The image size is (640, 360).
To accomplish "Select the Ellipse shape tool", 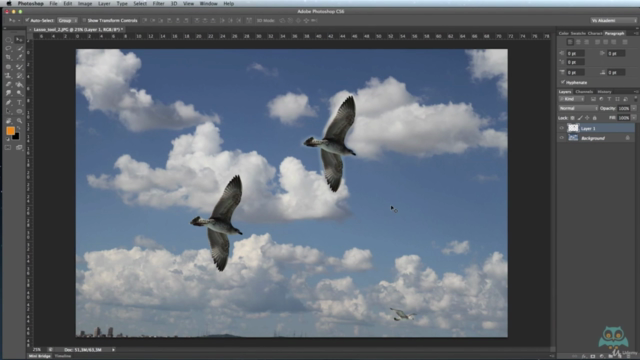I will (19, 111).
